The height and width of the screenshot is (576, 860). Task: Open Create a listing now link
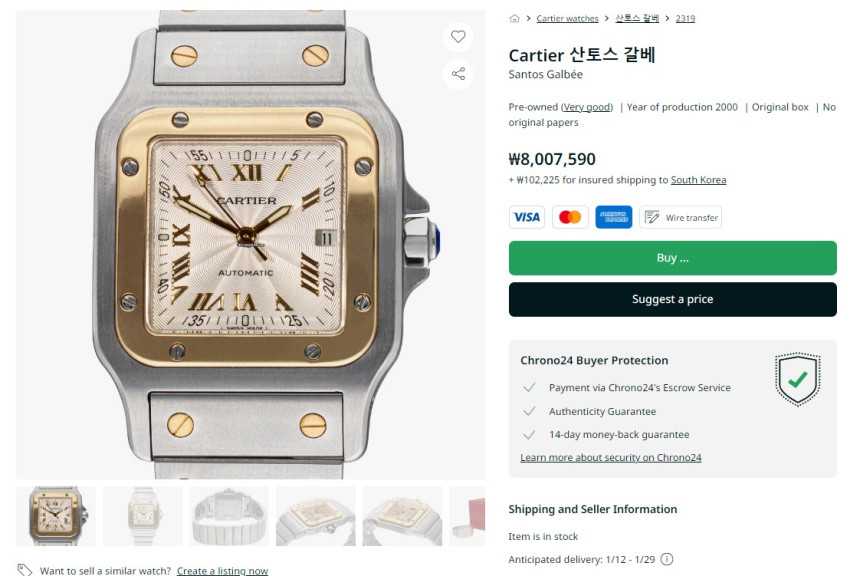(x=222, y=571)
